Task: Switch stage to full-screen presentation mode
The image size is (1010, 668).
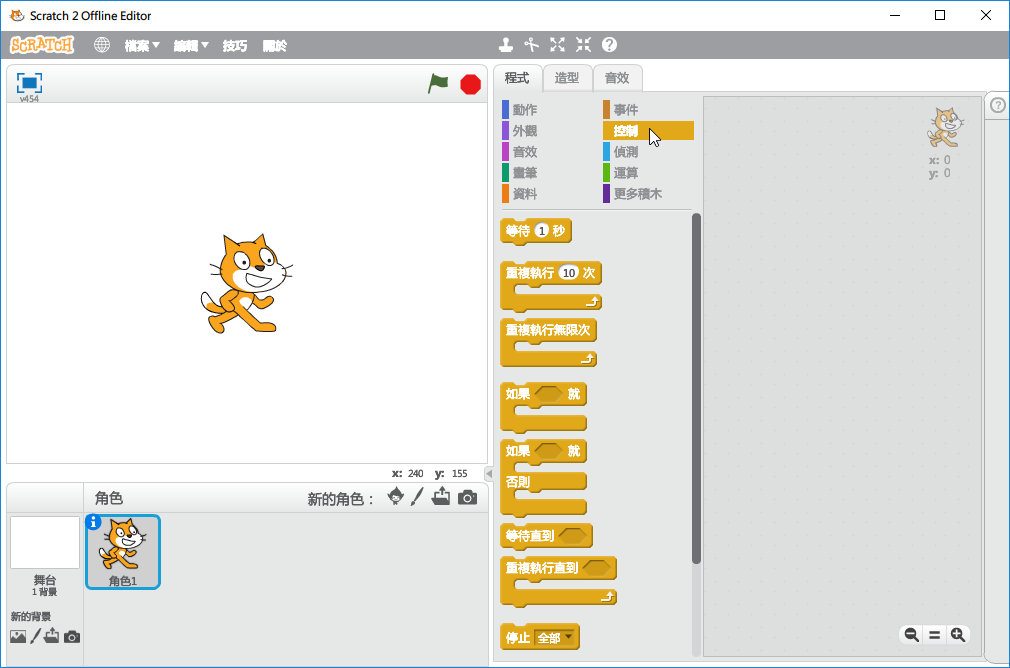Action: (x=29, y=83)
